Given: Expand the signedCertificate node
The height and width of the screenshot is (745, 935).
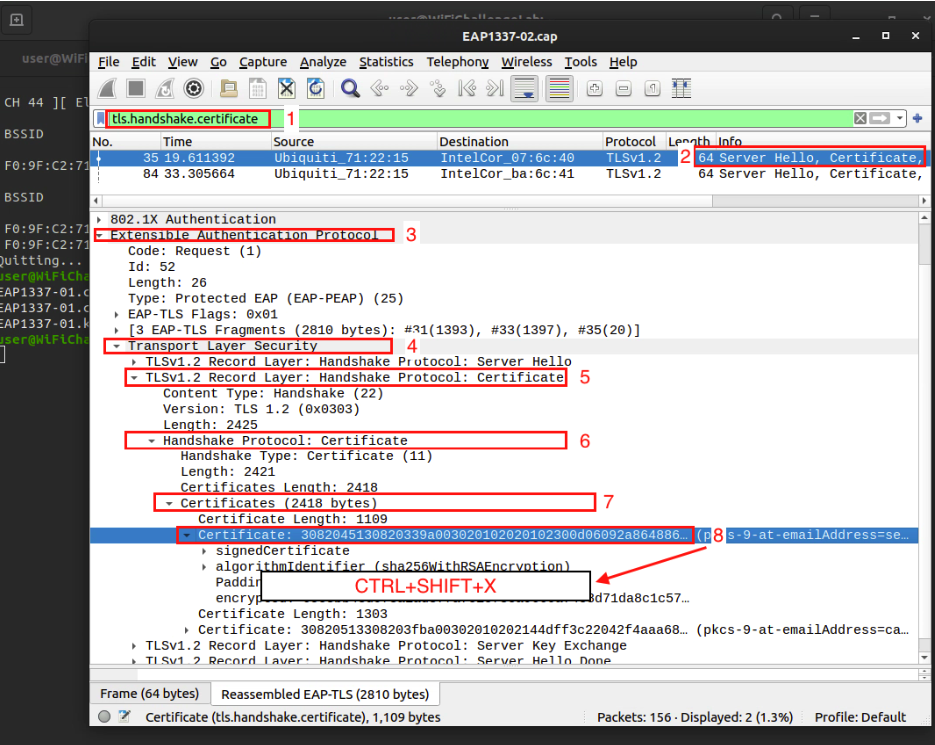Looking at the screenshot, I should [x=205, y=551].
